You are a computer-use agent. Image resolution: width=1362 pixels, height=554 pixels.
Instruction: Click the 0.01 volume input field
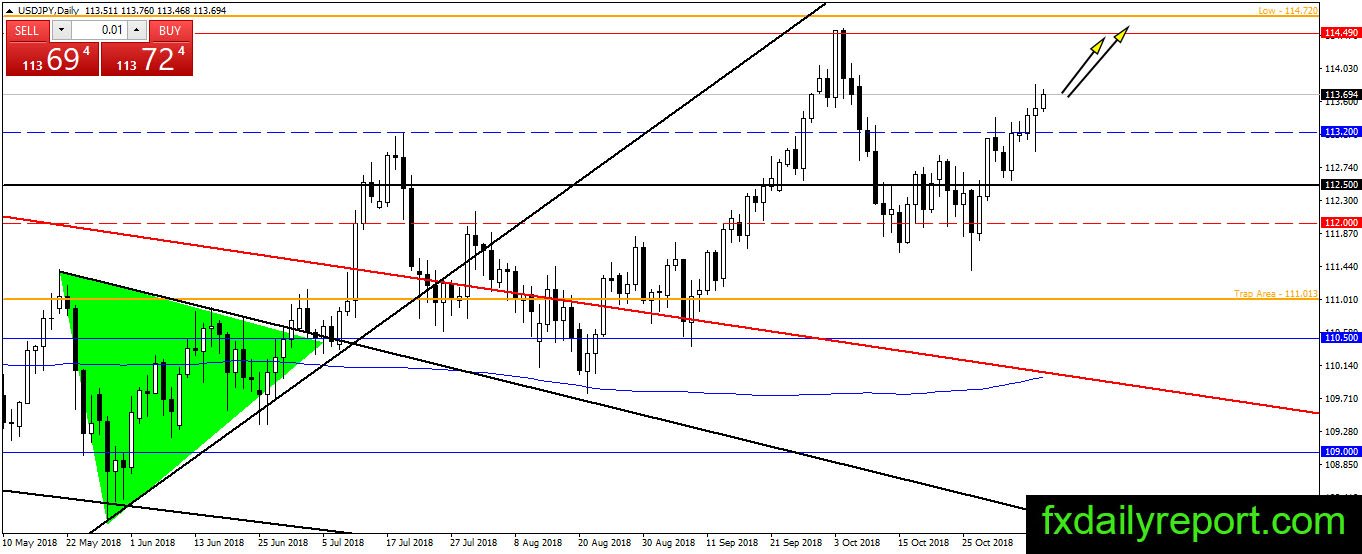pos(98,30)
